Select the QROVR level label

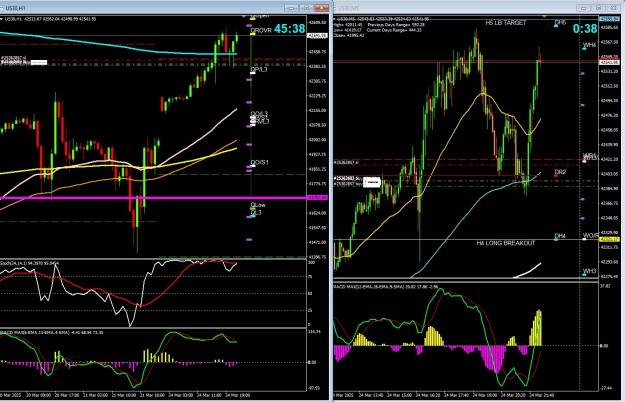tap(261, 30)
